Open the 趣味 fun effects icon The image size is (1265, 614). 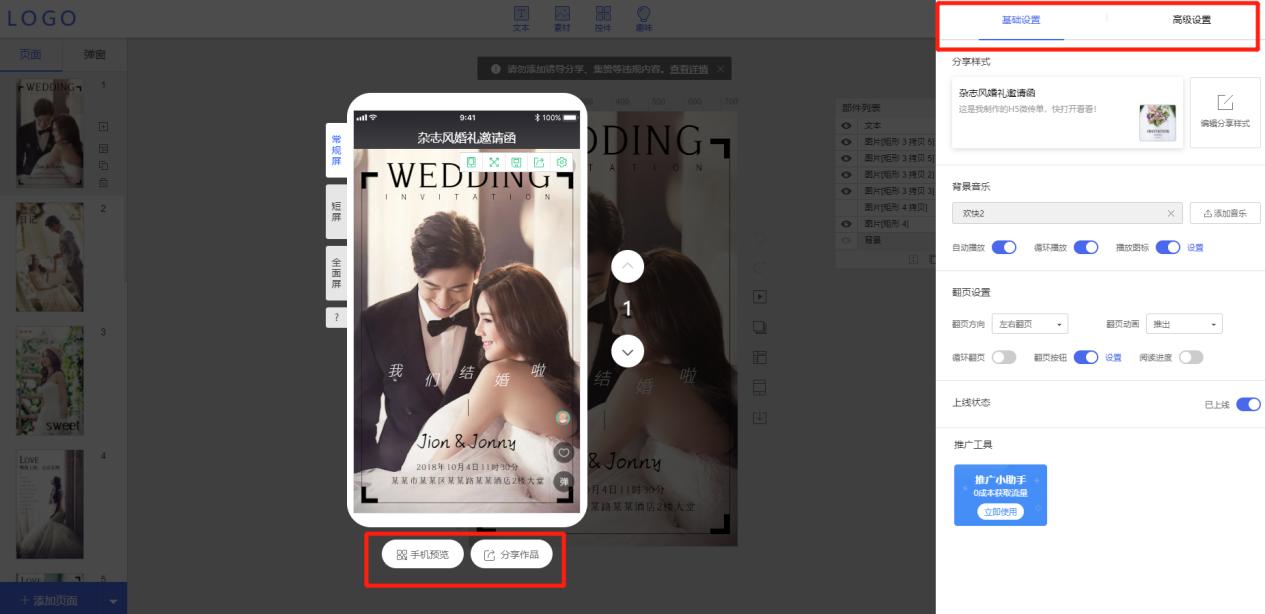click(643, 17)
